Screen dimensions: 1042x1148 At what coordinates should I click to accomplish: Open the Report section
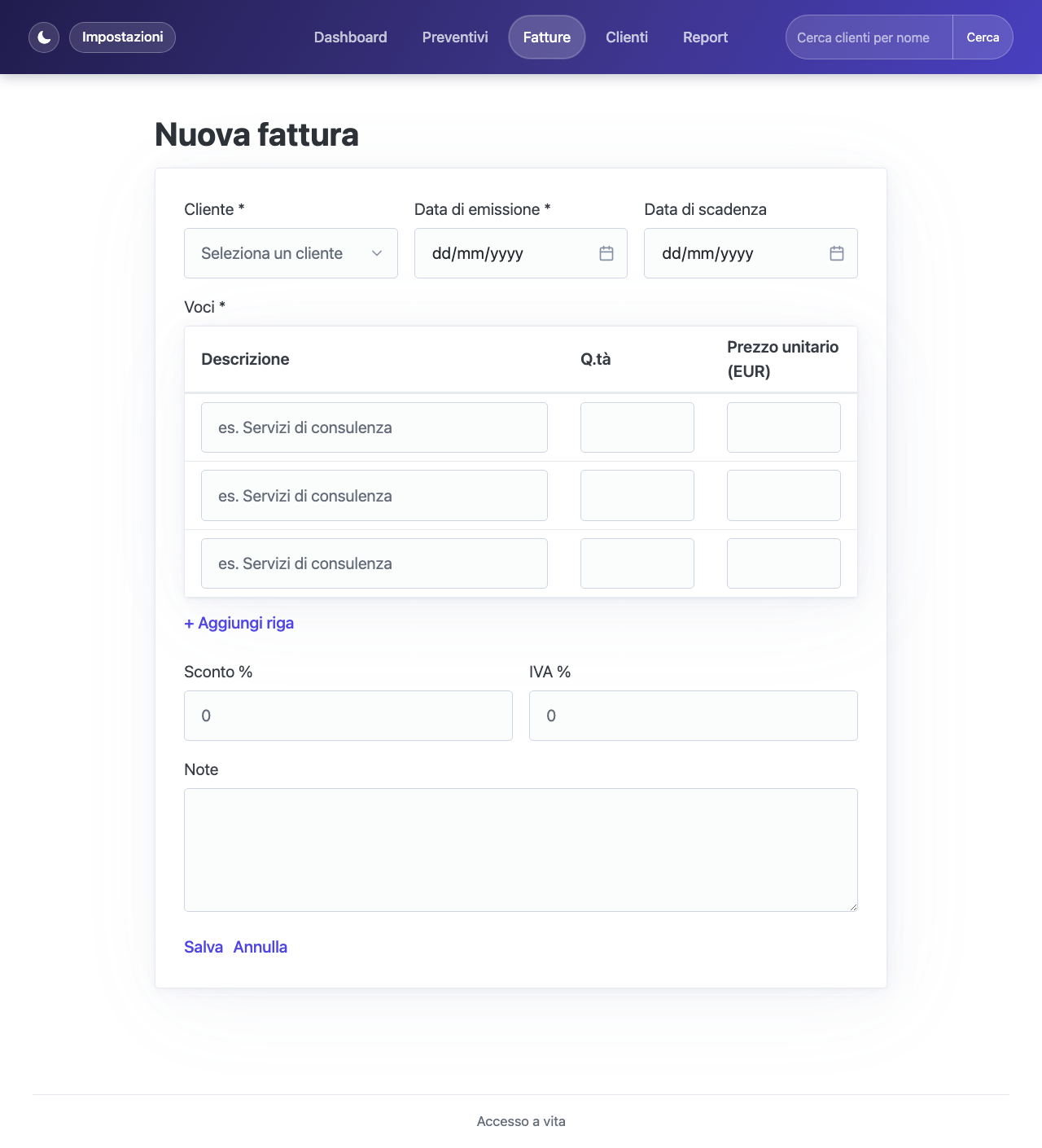click(x=705, y=37)
